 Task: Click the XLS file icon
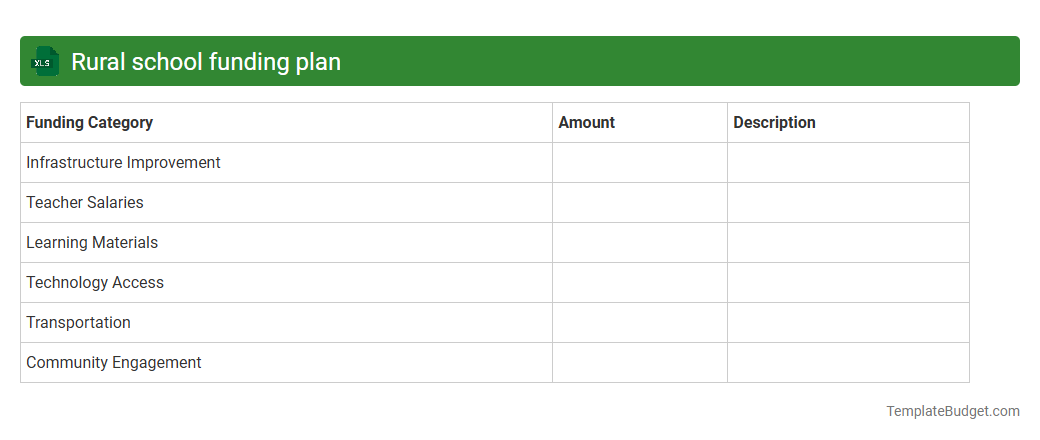tap(44, 62)
